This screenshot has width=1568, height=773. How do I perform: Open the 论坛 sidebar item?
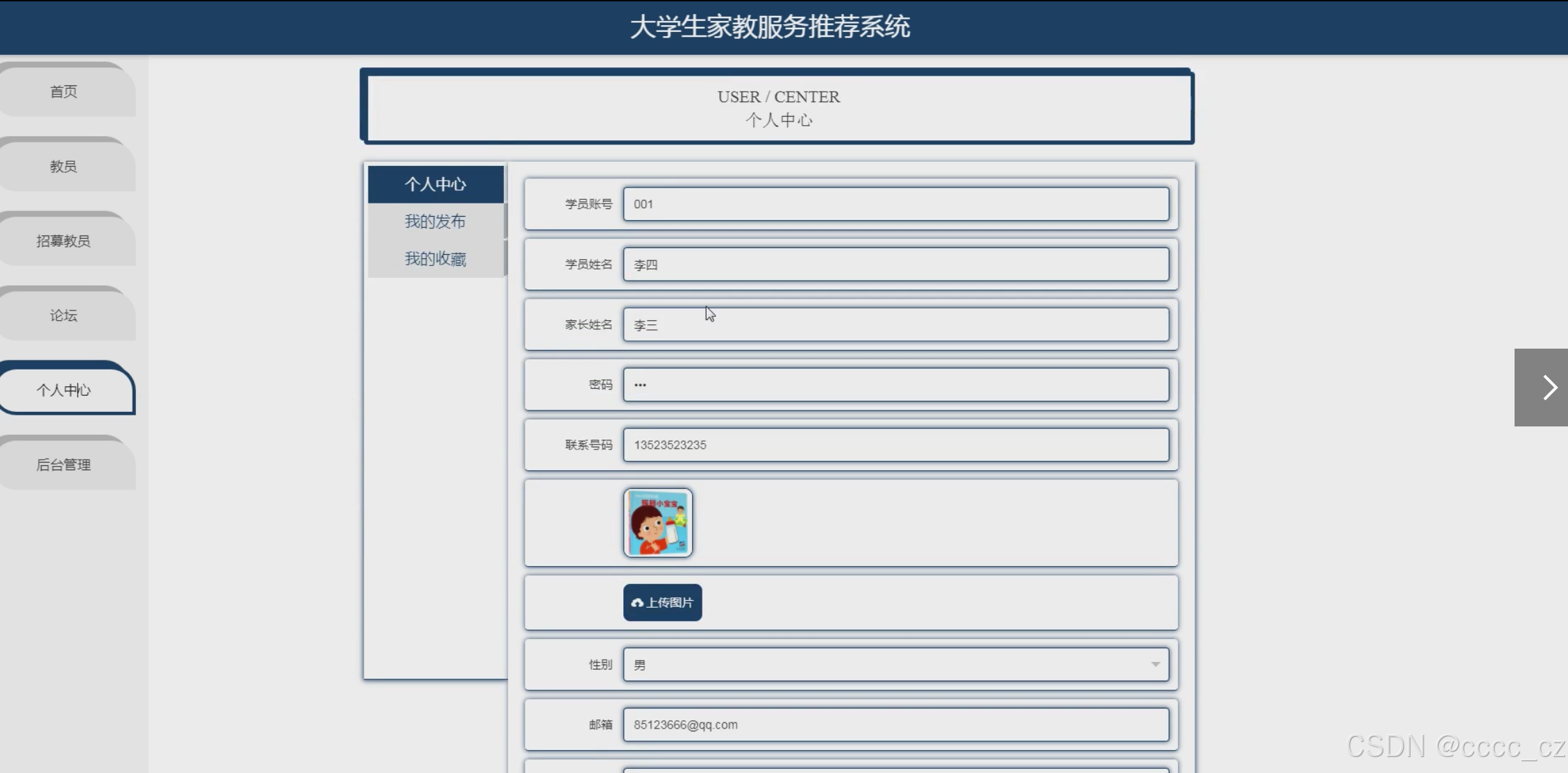[64, 316]
